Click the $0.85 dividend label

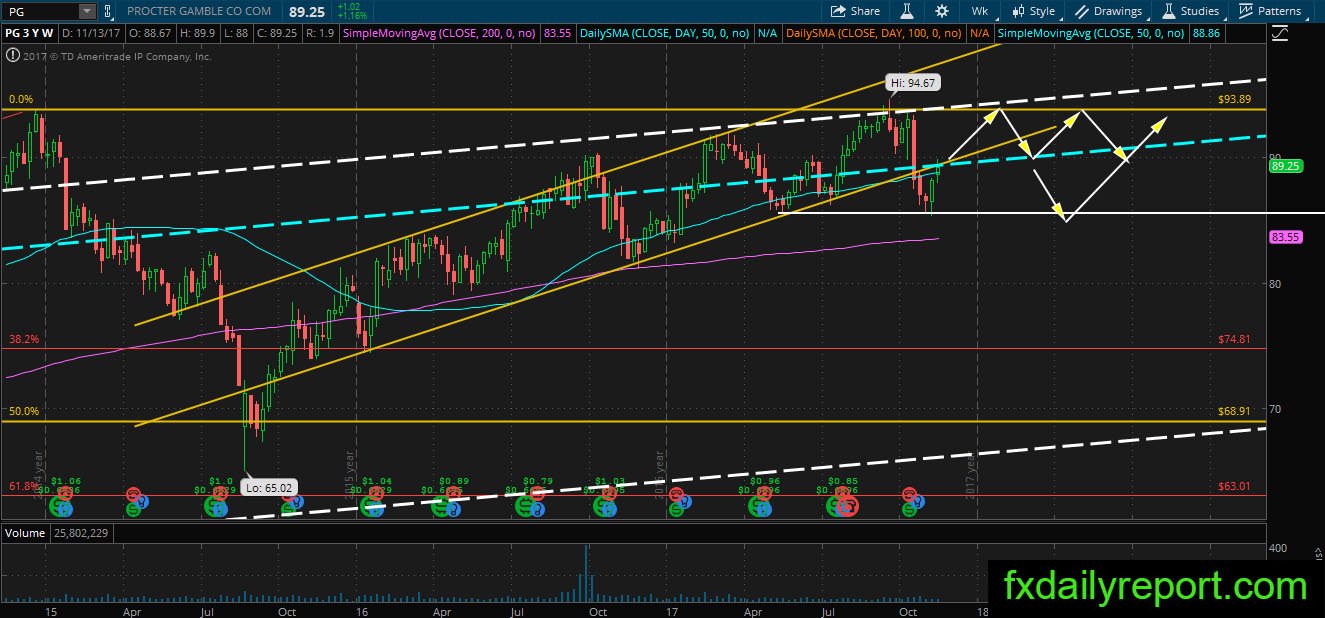845,481
